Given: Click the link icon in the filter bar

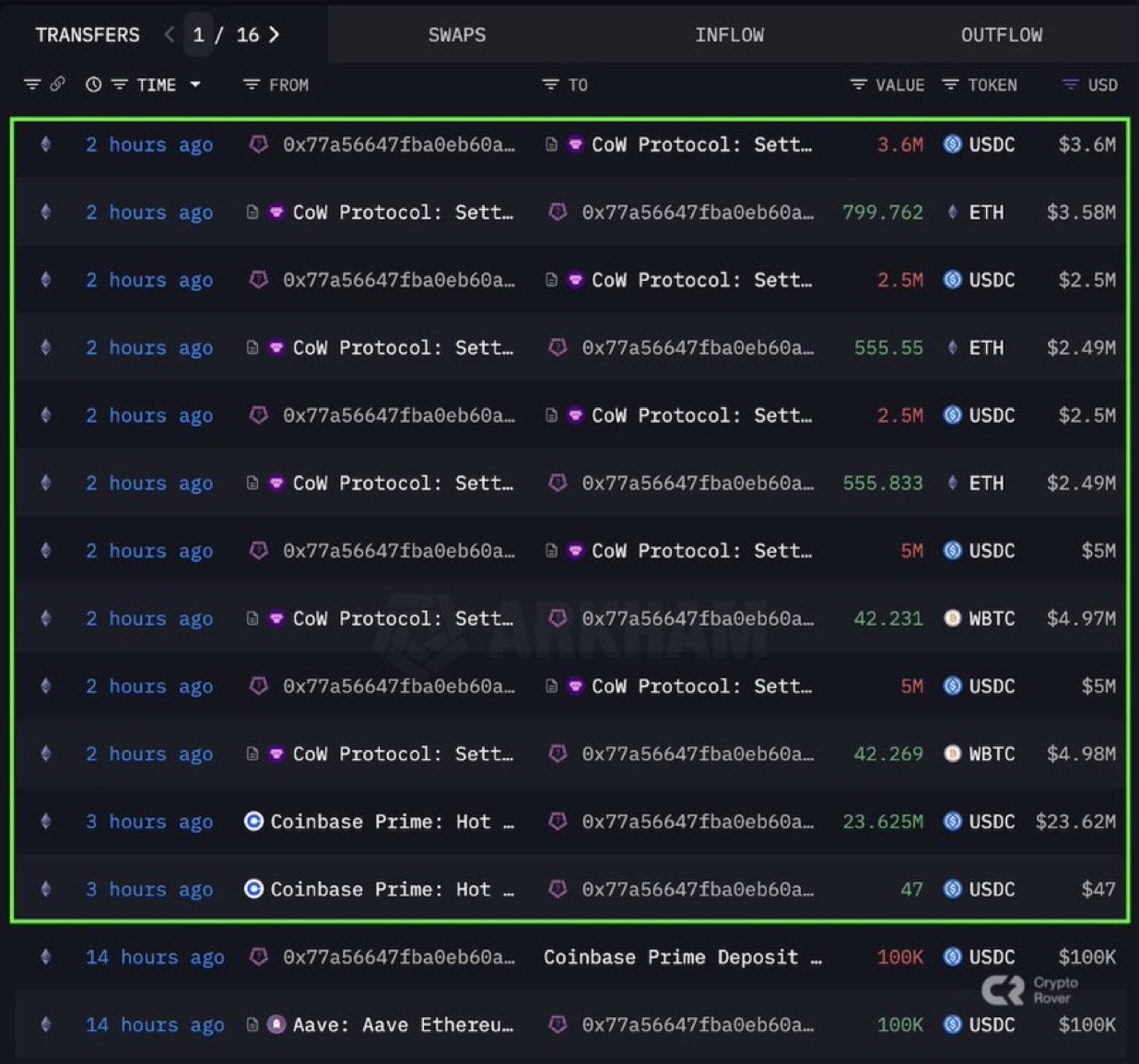Looking at the screenshot, I should click(x=58, y=84).
